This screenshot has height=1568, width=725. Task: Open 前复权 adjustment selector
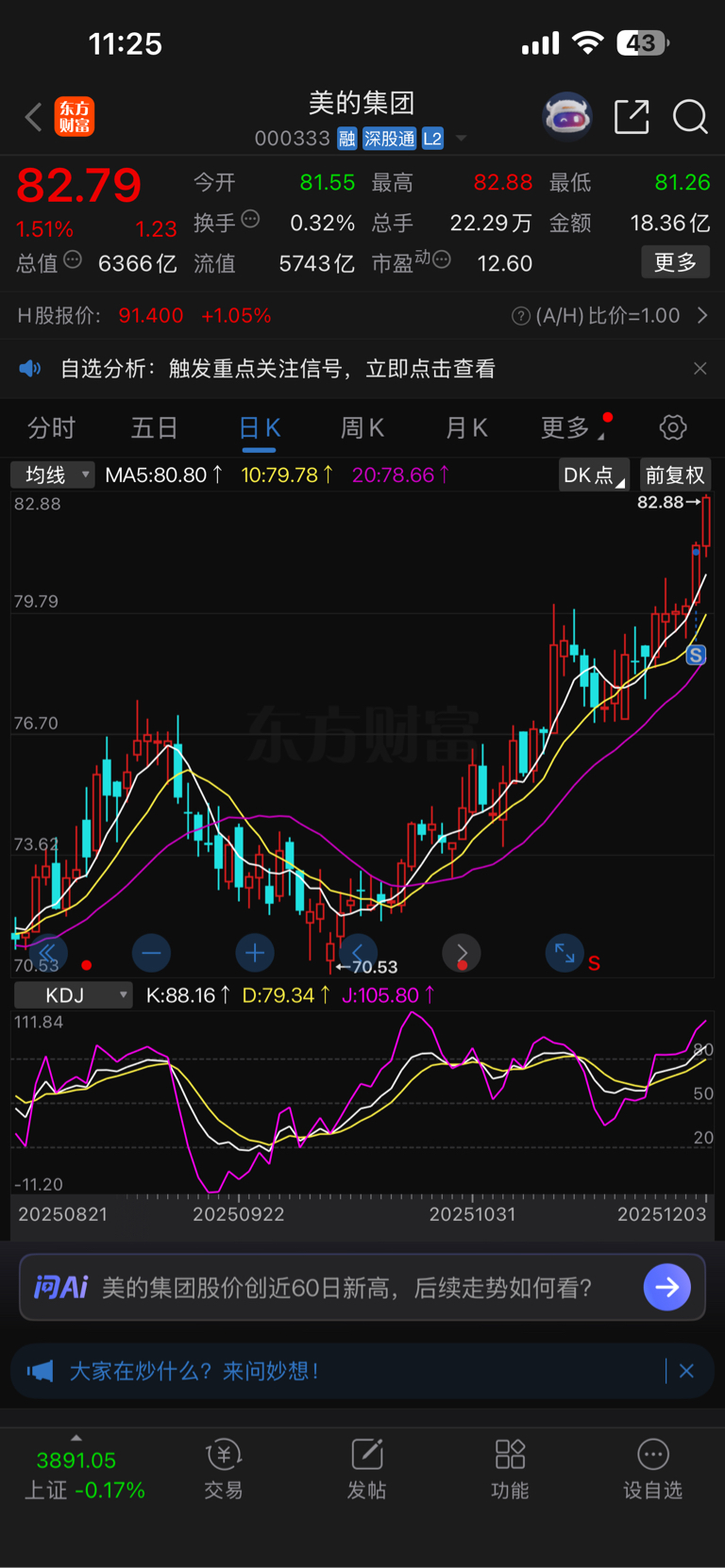click(675, 475)
